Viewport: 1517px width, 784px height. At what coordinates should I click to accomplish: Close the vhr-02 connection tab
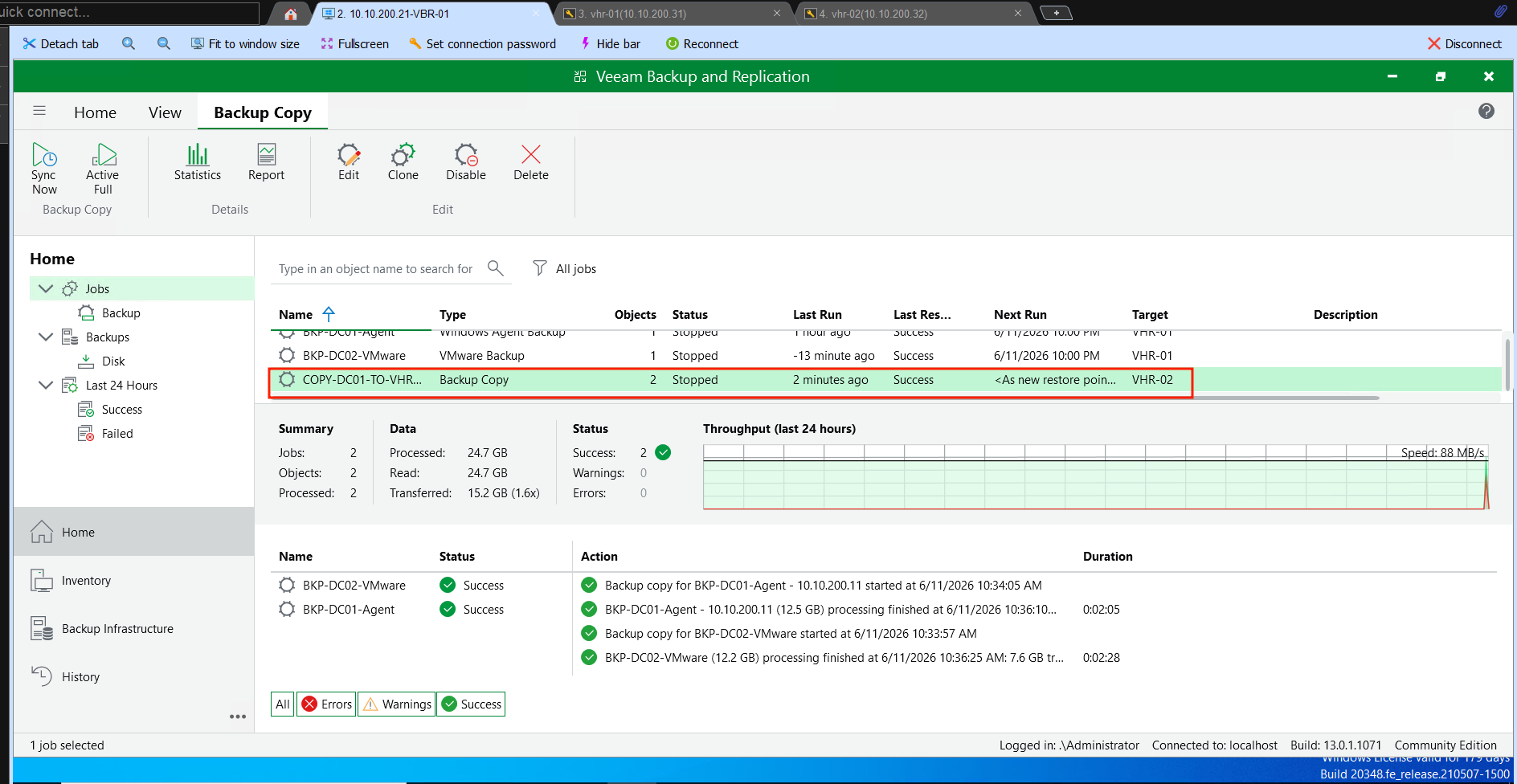tap(1018, 14)
